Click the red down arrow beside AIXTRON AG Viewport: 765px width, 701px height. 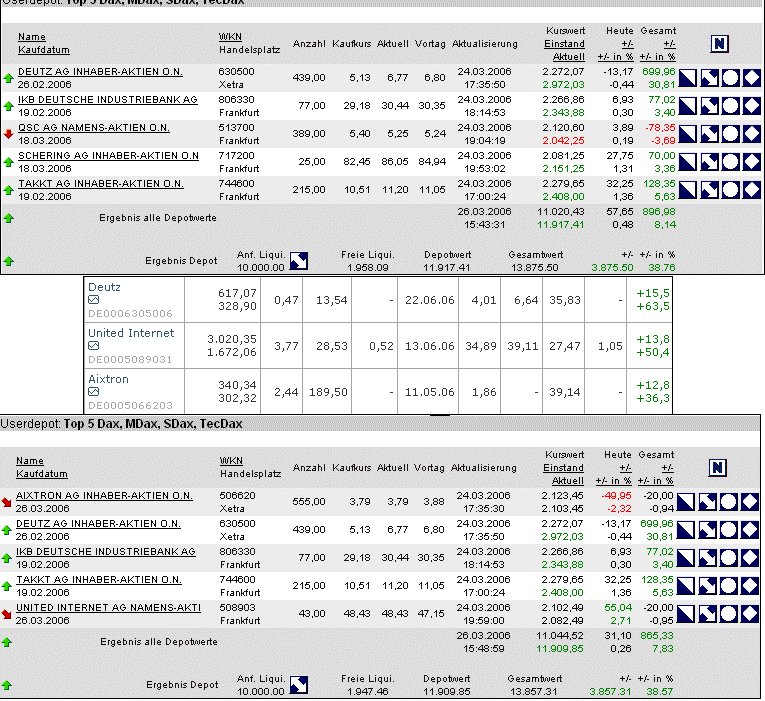[6, 502]
